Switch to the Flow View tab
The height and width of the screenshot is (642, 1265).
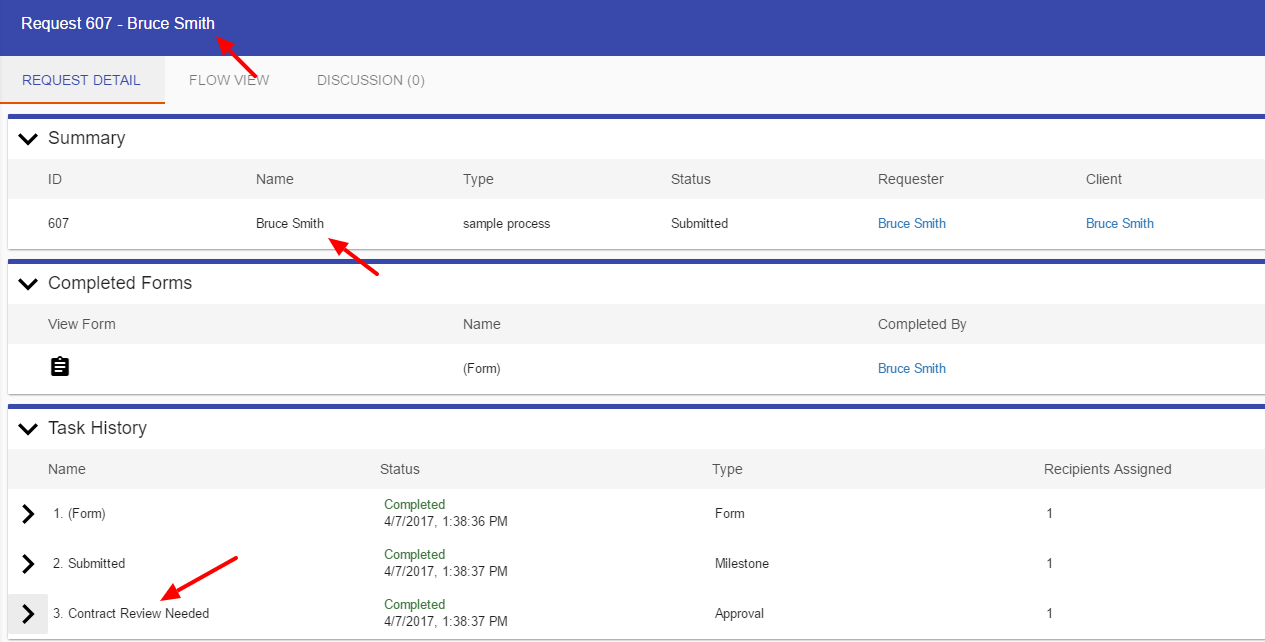pyautogui.click(x=229, y=80)
